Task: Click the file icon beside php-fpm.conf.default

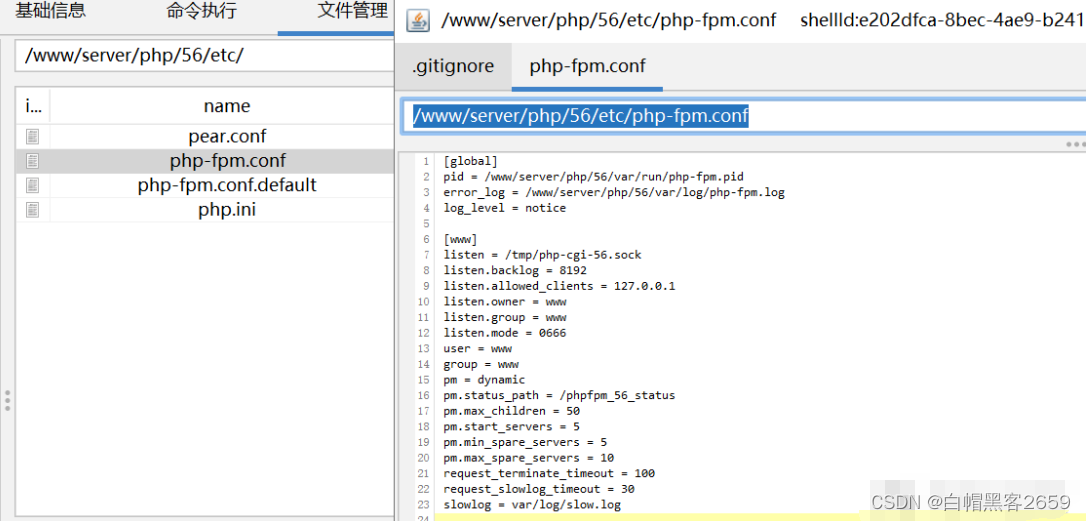Action: 33,185
